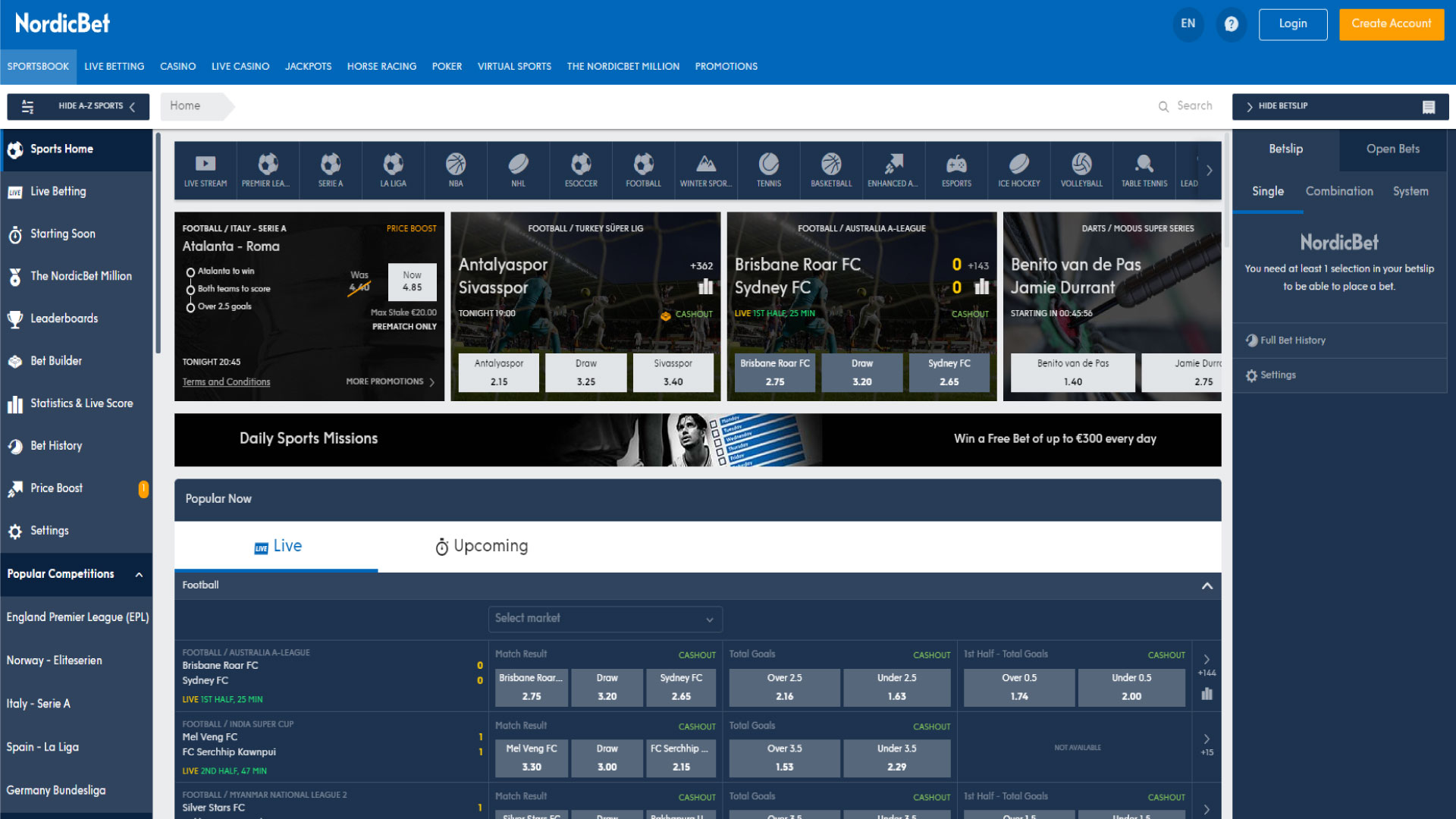Click Create Account button
The image size is (1456, 819).
[x=1392, y=24]
